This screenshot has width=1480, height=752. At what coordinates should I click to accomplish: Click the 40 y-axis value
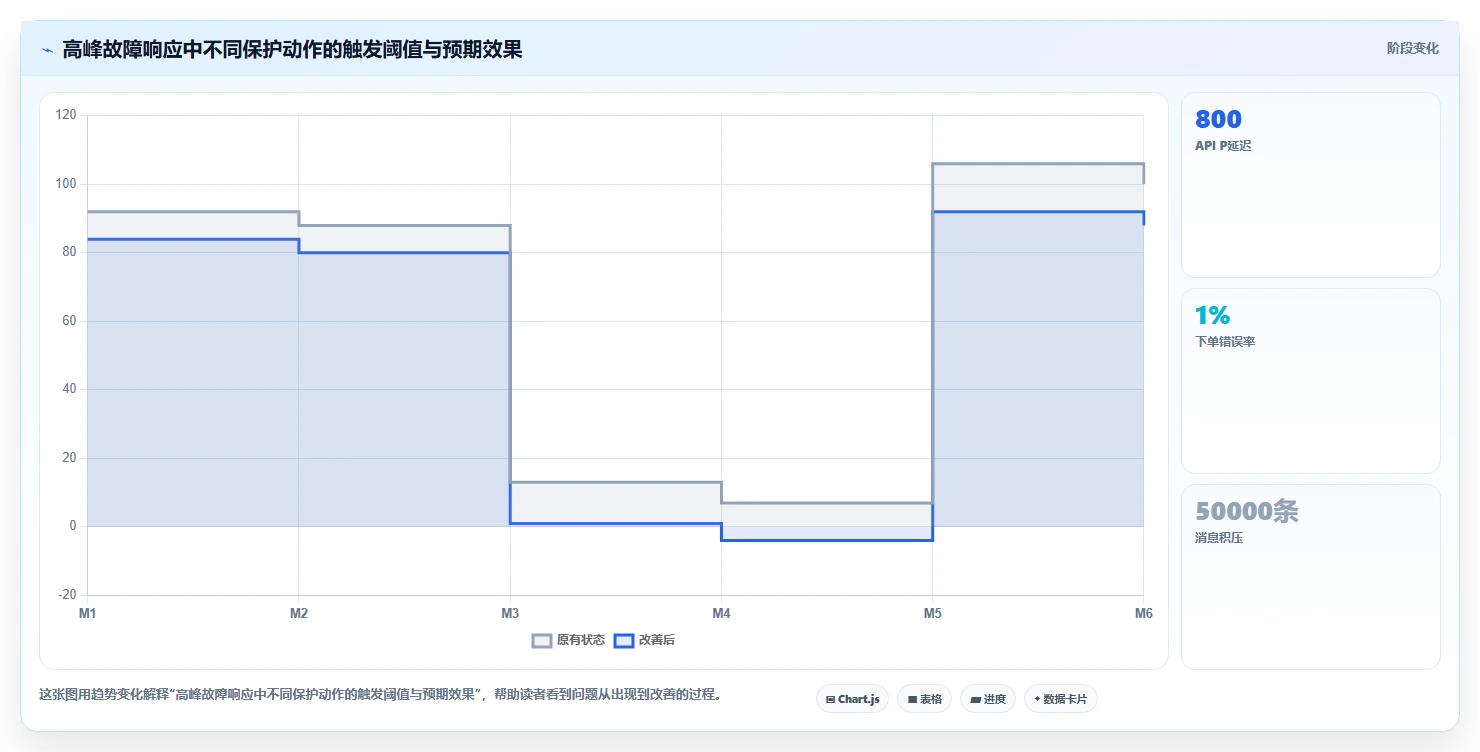click(x=70, y=389)
